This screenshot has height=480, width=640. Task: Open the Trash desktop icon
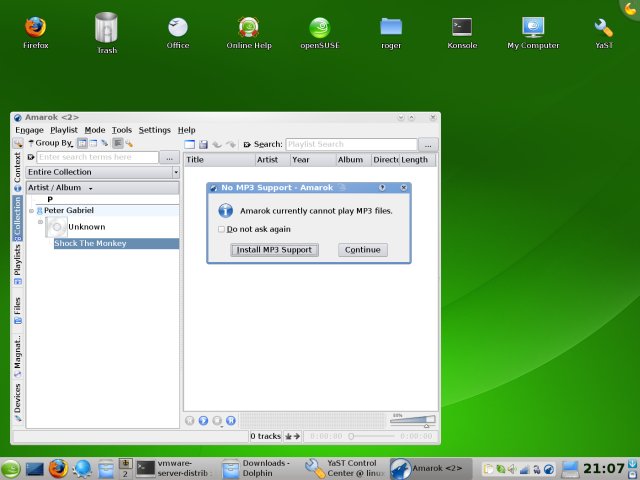107,33
